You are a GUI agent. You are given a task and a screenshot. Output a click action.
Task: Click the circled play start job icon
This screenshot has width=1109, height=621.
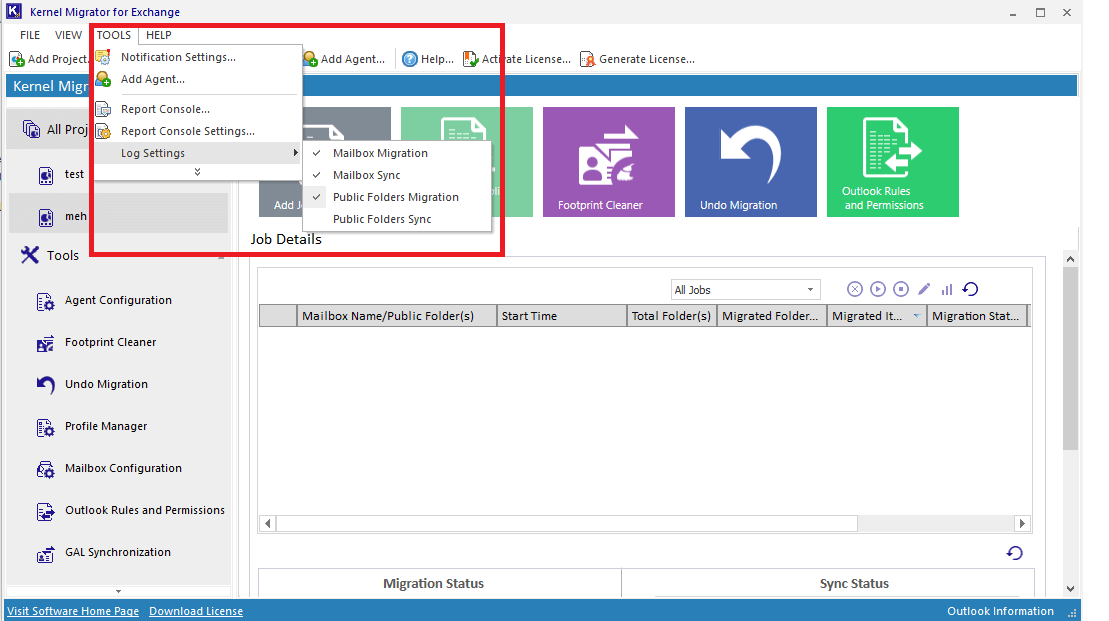878,289
